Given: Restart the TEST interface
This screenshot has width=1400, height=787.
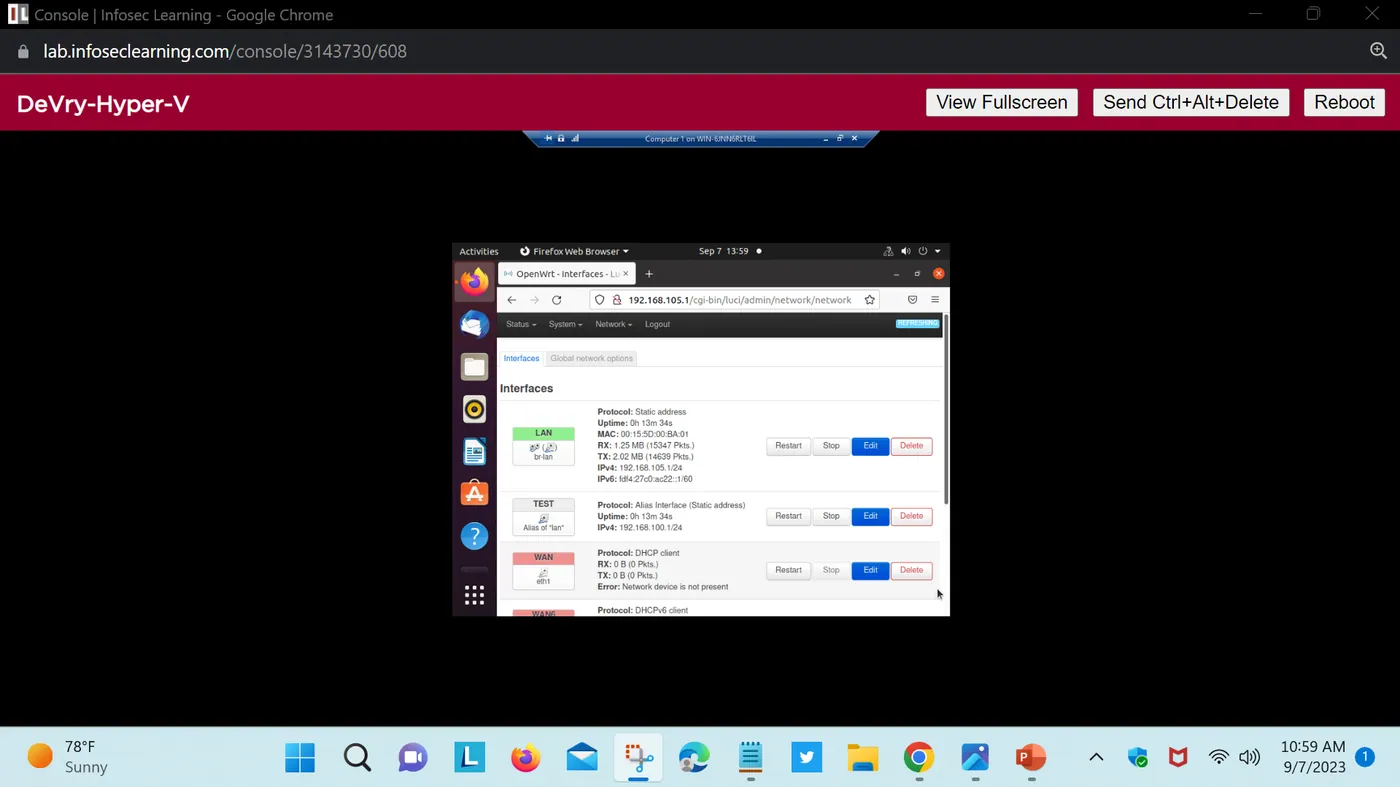Looking at the screenshot, I should pos(788,516).
